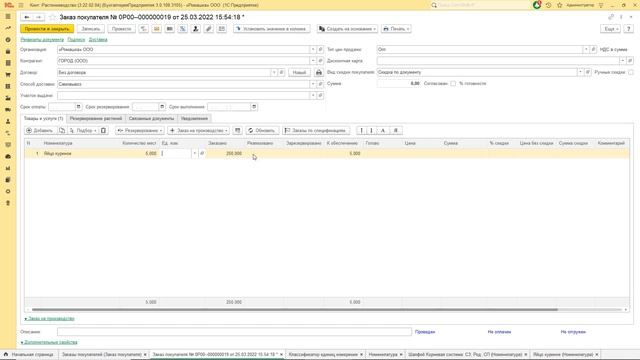Open the 'Заказ на производство' dropdown
Screen dimensions: 640x360
(x=199, y=131)
